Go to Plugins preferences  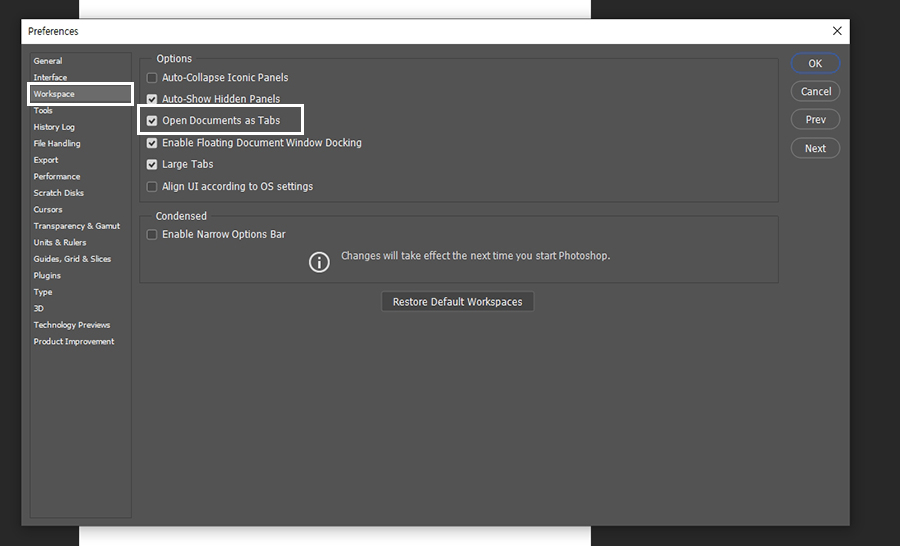pos(47,276)
